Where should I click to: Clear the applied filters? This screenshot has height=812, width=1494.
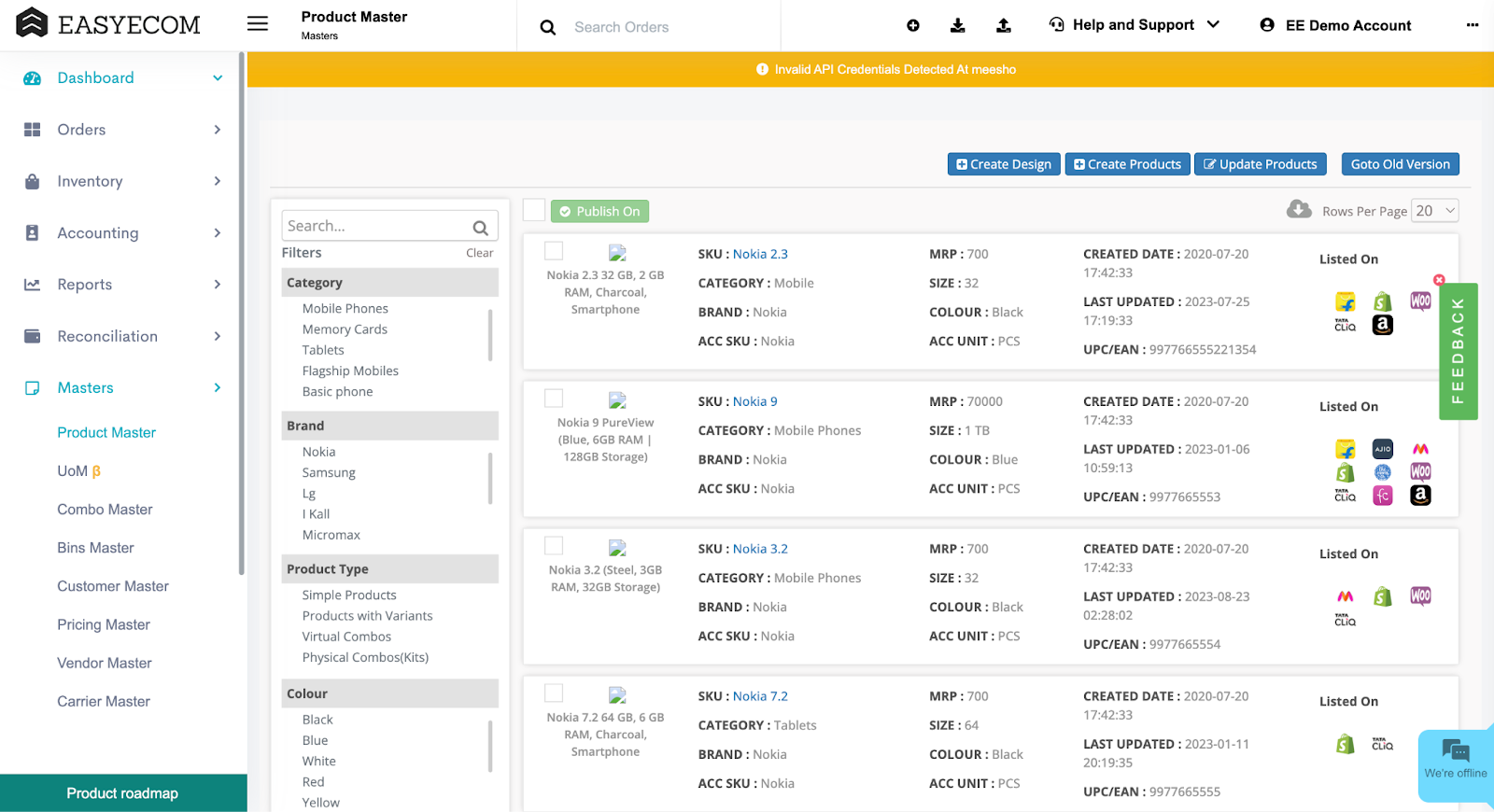pos(480,253)
